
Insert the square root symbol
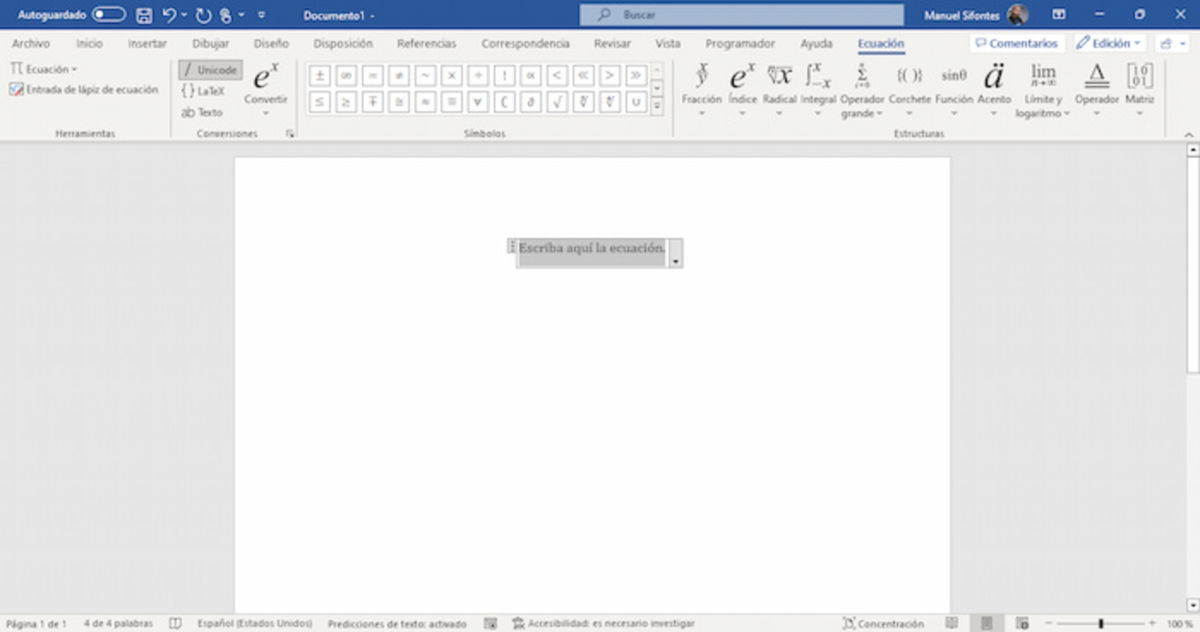tap(556, 101)
